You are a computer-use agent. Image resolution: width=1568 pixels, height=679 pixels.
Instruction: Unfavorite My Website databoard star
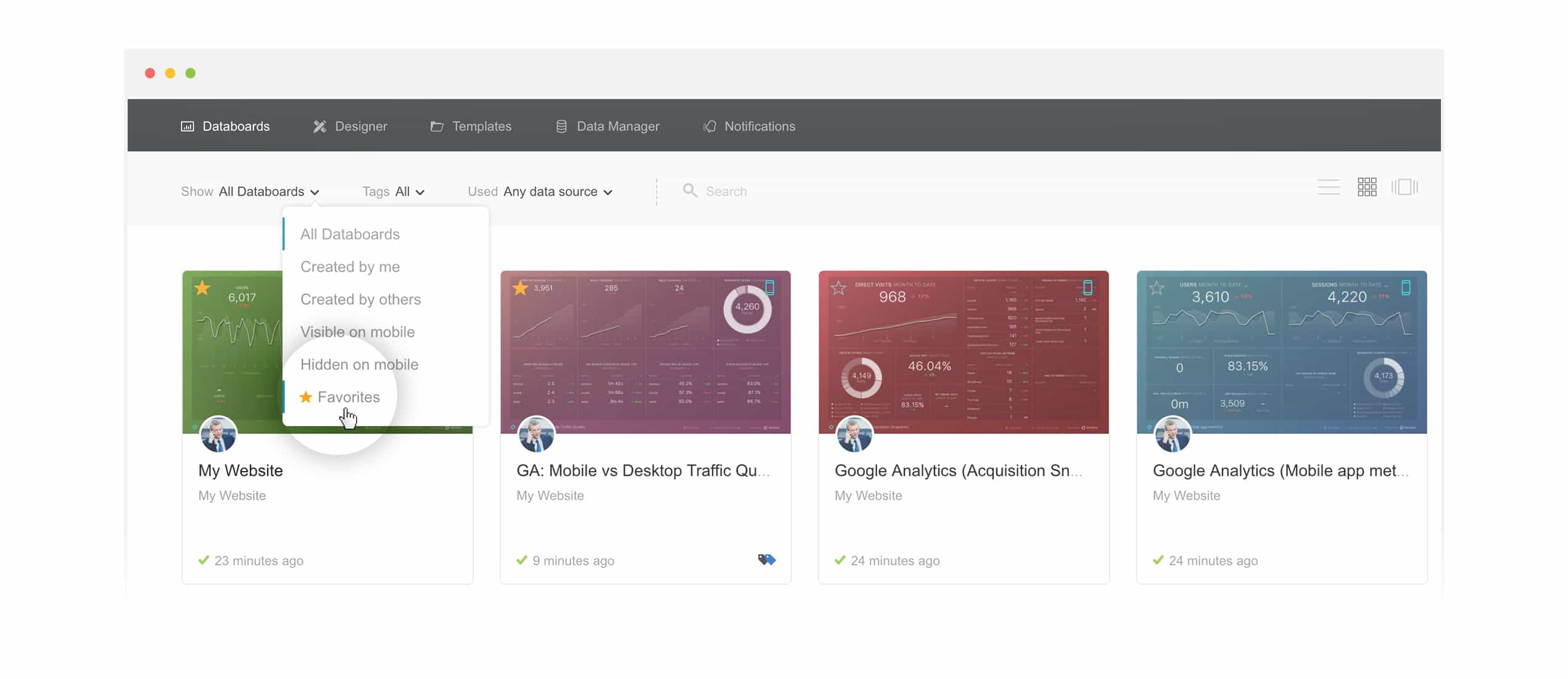[202, 288]
